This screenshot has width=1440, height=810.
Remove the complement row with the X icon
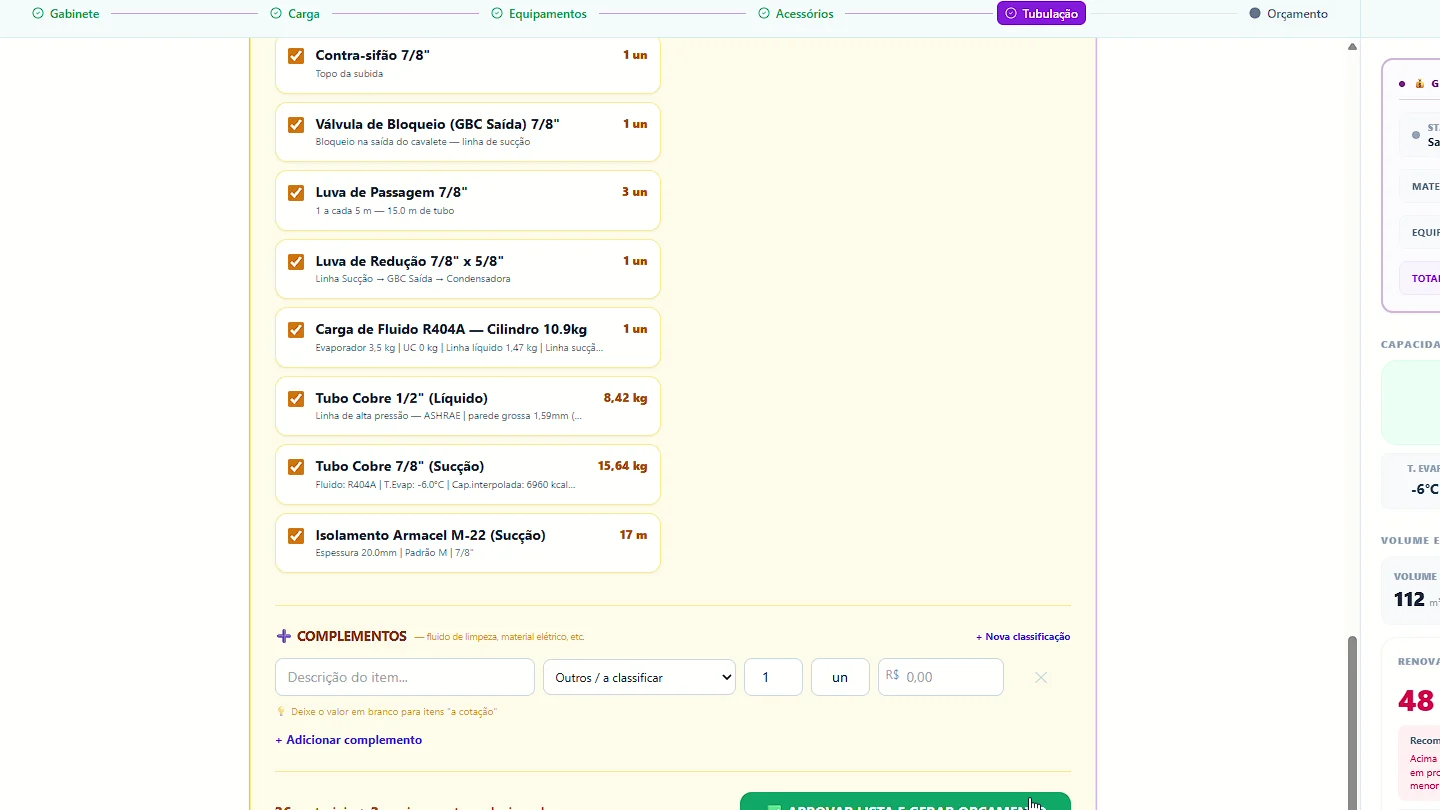tap(1041, 678)
